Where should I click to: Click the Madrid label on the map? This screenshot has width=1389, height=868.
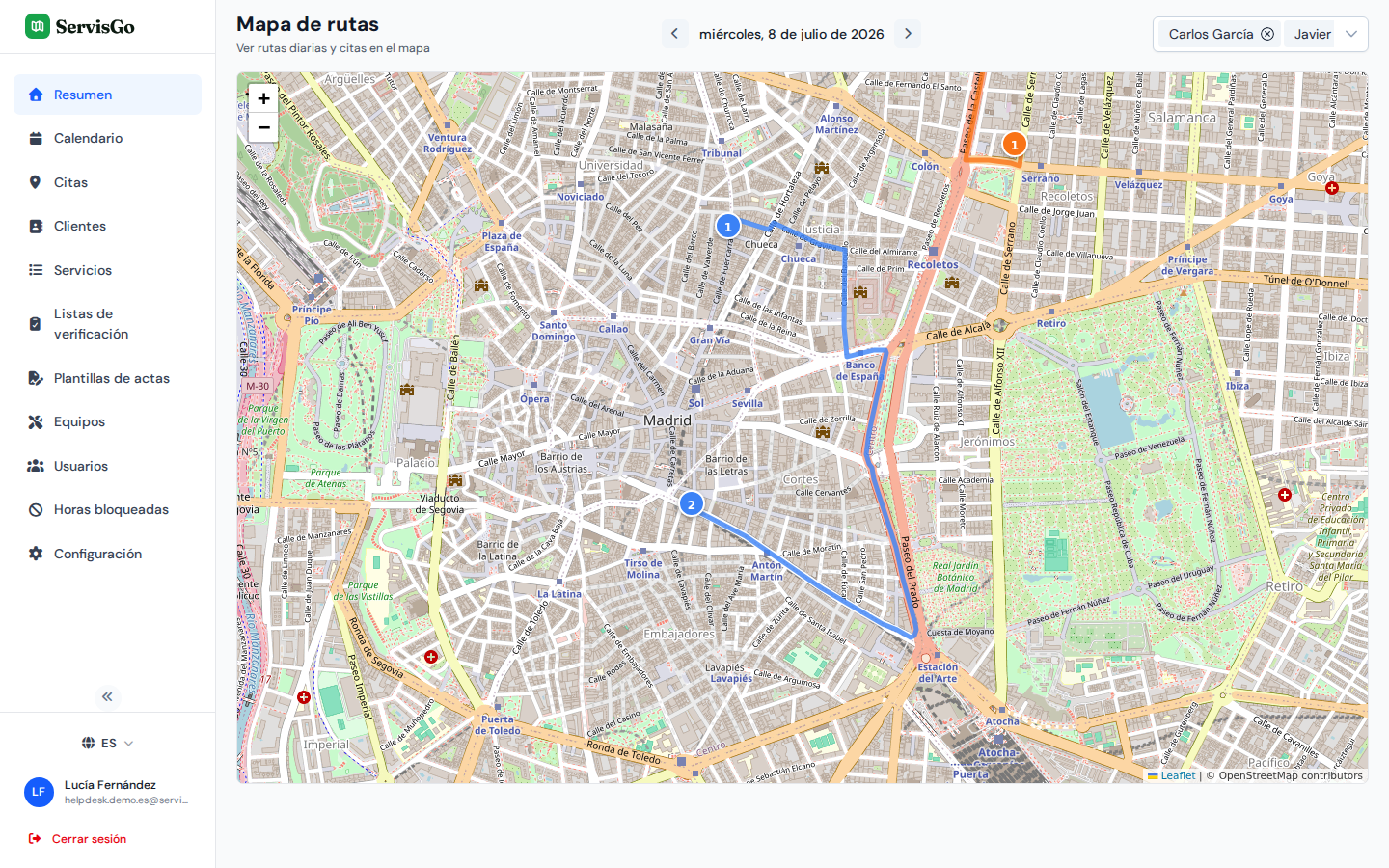tap(667, 420)
